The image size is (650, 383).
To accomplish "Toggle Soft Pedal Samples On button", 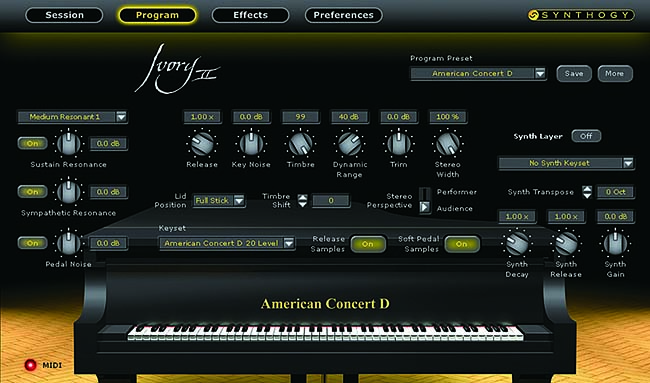I will coord(462,244).
